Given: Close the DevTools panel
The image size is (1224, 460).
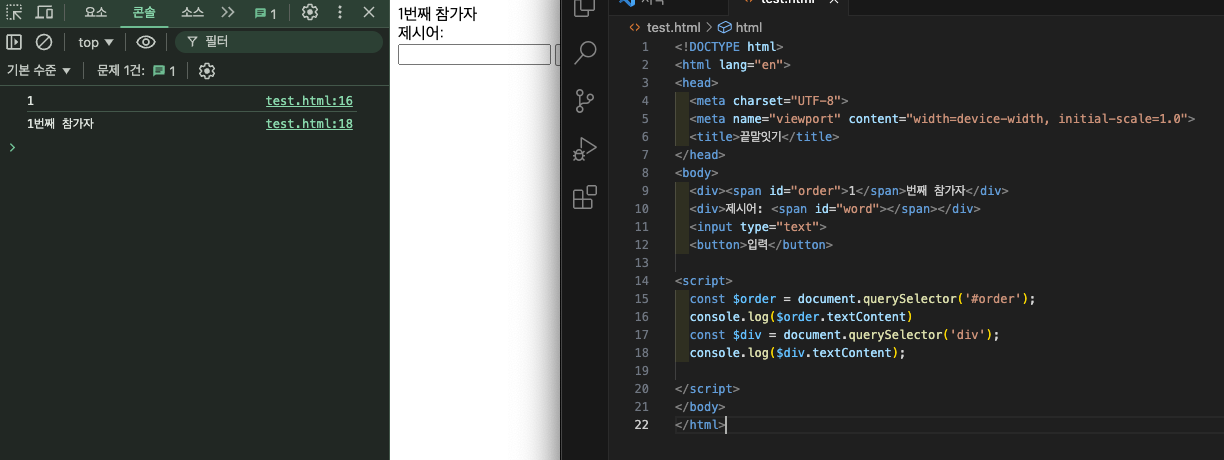Looking at the screenshot, I should click(369, 13).
